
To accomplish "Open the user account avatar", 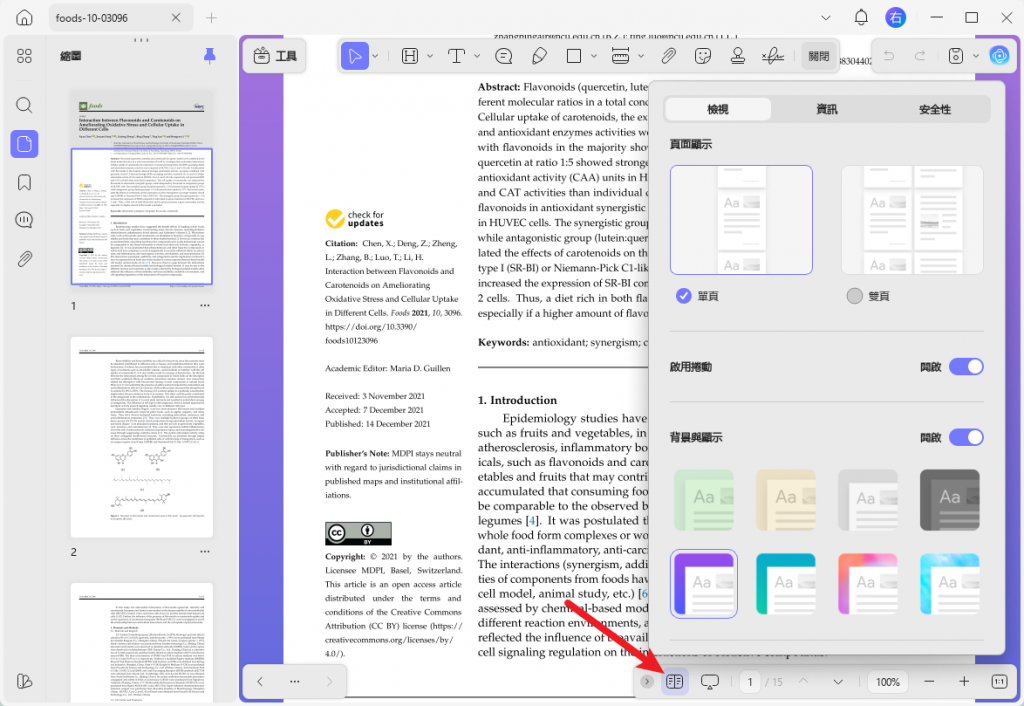I will click(x=895, y=18).
